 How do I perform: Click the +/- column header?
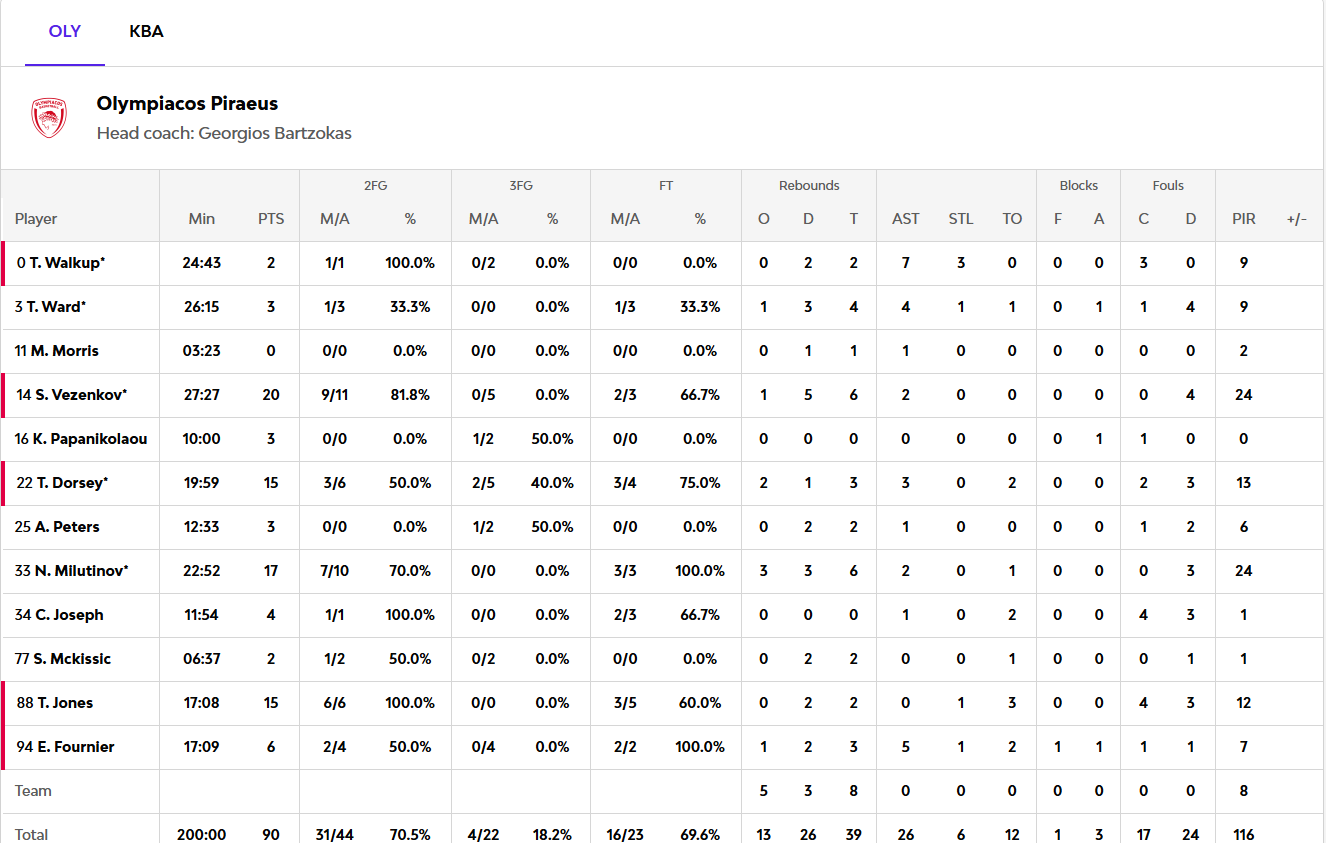1296,219
